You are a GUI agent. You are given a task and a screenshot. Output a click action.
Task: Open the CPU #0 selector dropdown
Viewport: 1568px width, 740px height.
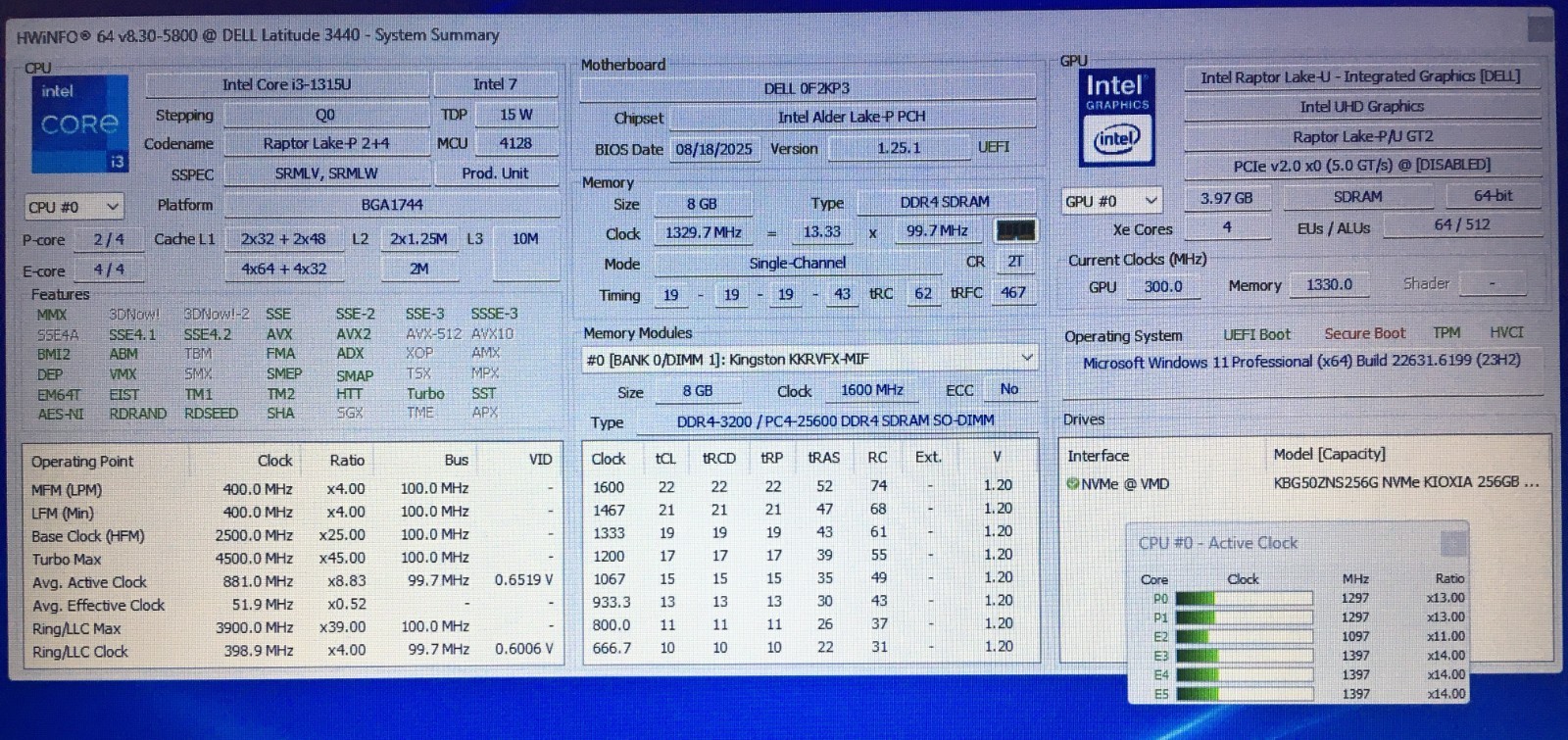(x=73, y=207)
